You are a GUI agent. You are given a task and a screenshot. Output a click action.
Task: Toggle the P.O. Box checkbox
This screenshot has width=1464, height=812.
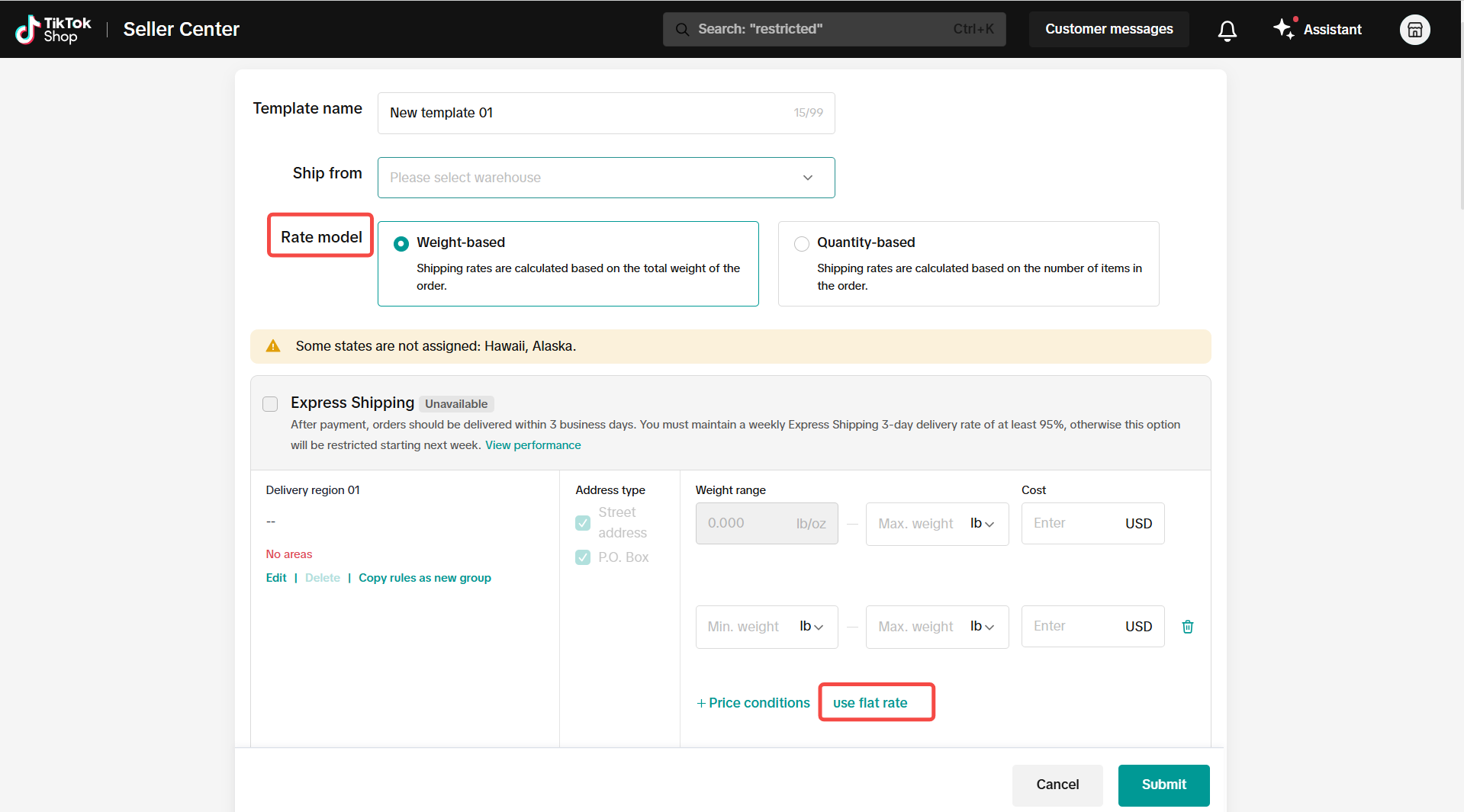(583, 557)
